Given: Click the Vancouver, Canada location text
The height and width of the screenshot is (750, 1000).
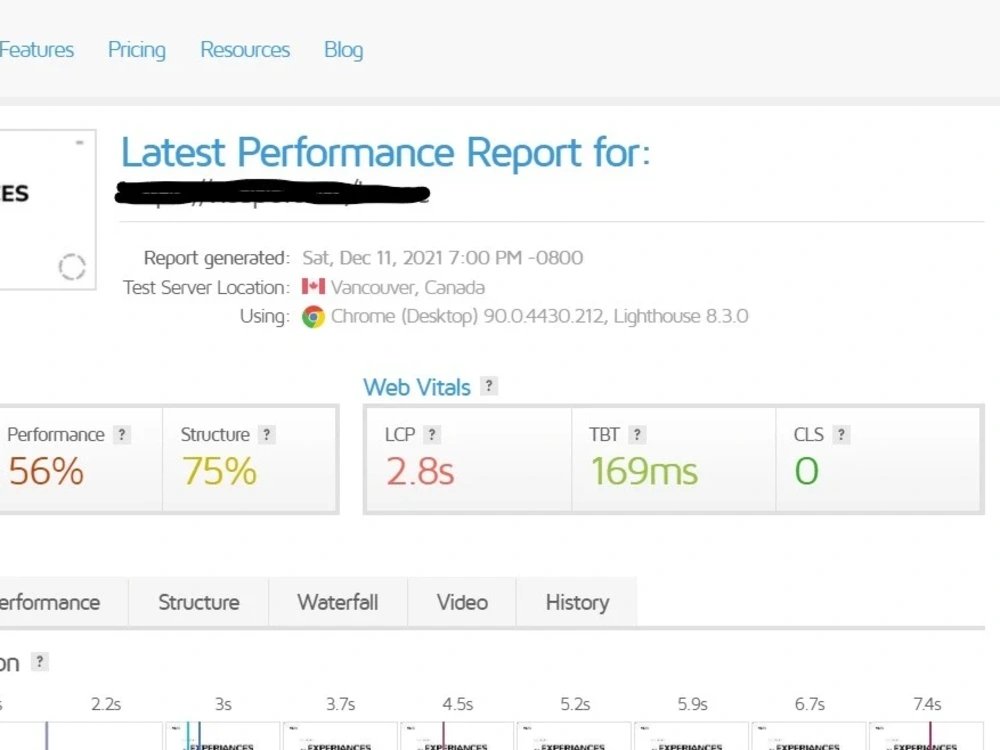Looking at the screenshot, I should point(408,288).
